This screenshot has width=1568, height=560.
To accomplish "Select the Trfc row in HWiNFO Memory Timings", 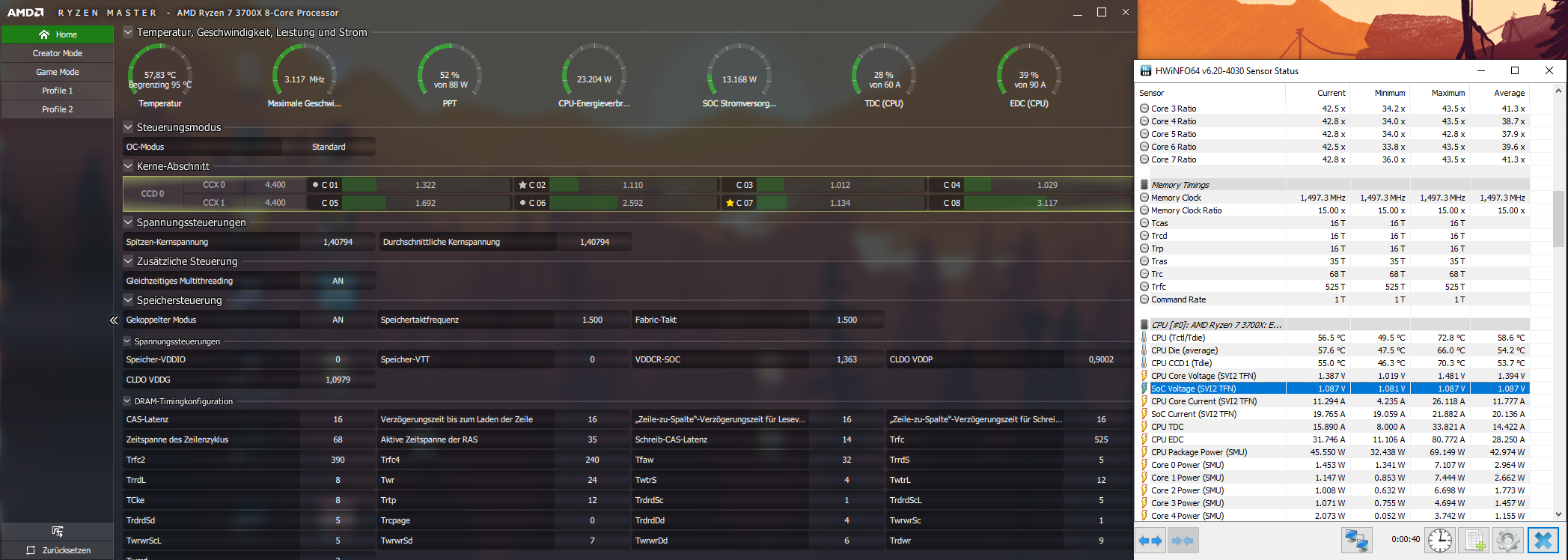I will [1333, 287].
